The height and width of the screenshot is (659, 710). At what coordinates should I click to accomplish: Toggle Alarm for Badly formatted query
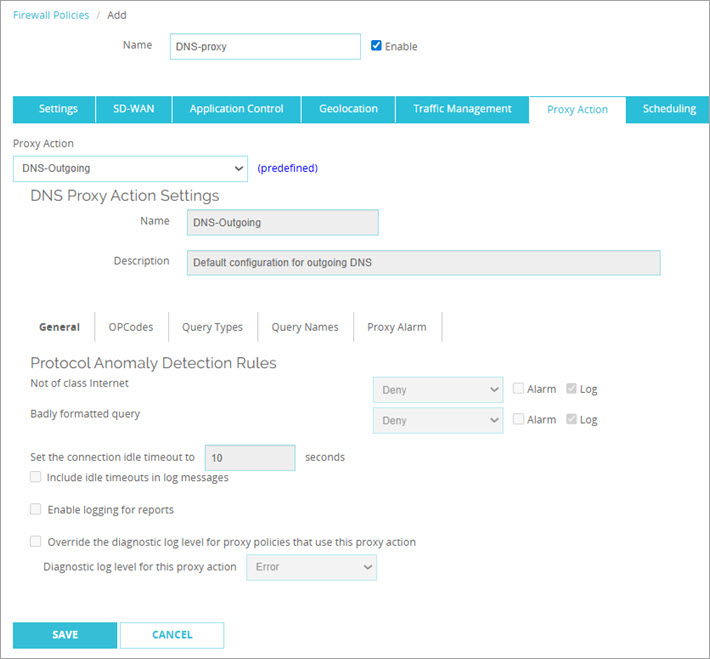pos(518,419)
